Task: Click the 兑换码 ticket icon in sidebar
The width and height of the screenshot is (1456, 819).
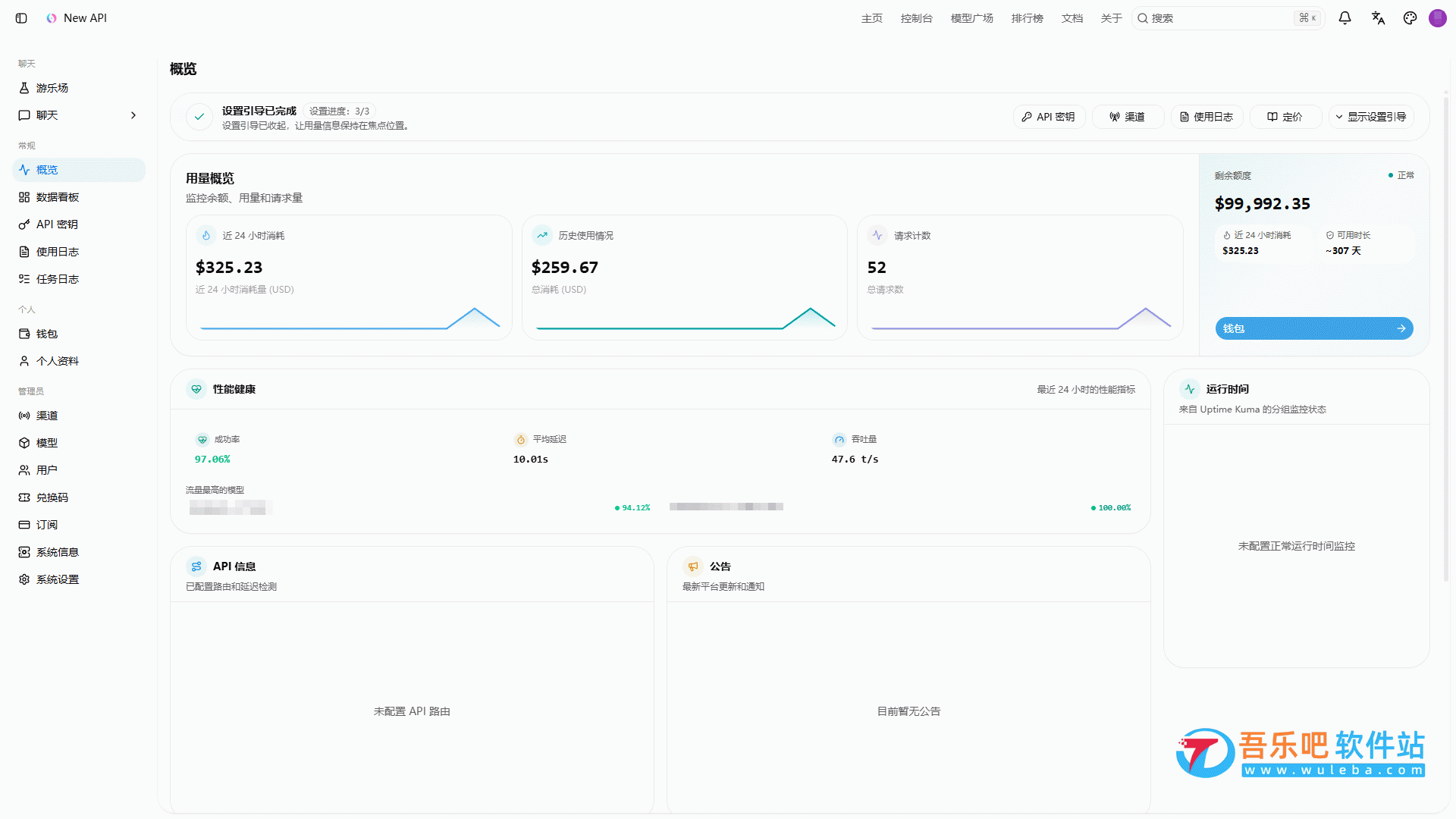Action: [x=24, y=497]
